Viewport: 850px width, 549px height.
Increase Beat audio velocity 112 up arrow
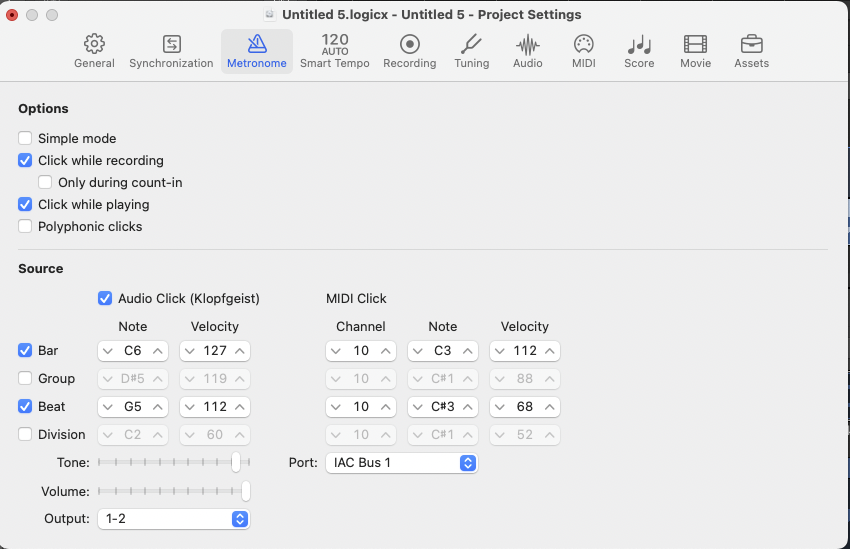pyautogui.click(x=240, y=406)
